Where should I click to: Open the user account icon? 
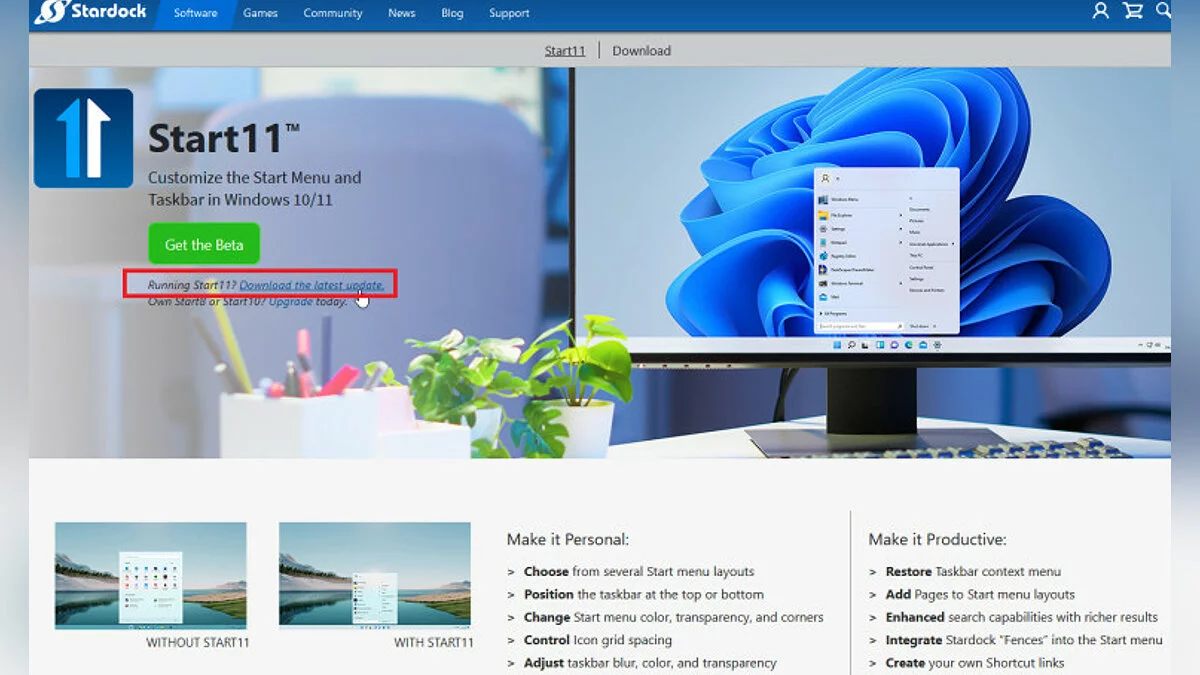click(x=1100, y=11)
